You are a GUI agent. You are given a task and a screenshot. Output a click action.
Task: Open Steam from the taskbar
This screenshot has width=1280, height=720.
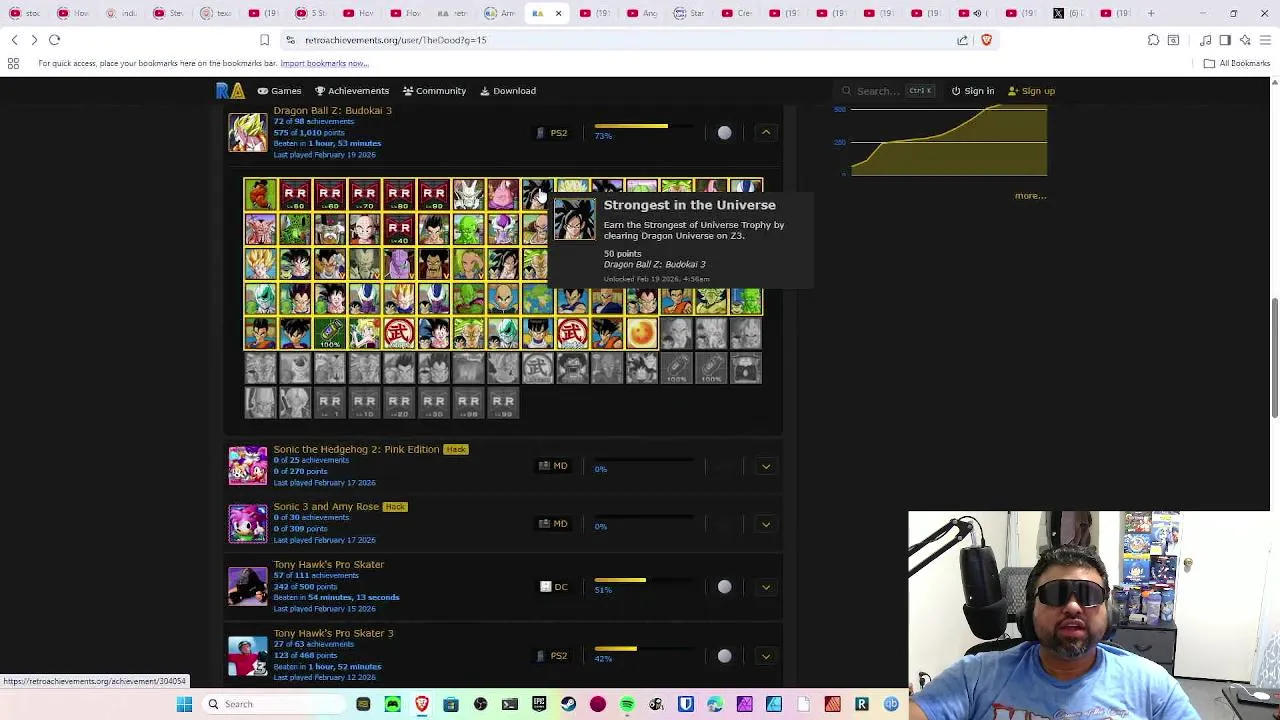pos(568,704)
